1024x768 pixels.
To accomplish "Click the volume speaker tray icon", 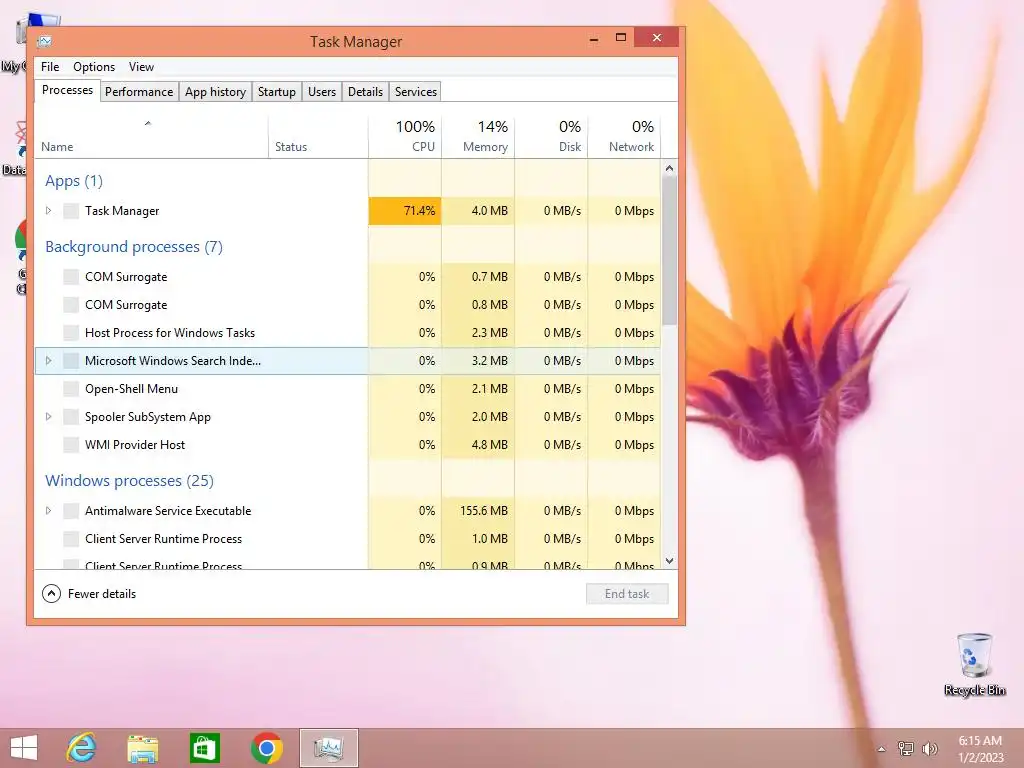I will [x=929, y=748].
